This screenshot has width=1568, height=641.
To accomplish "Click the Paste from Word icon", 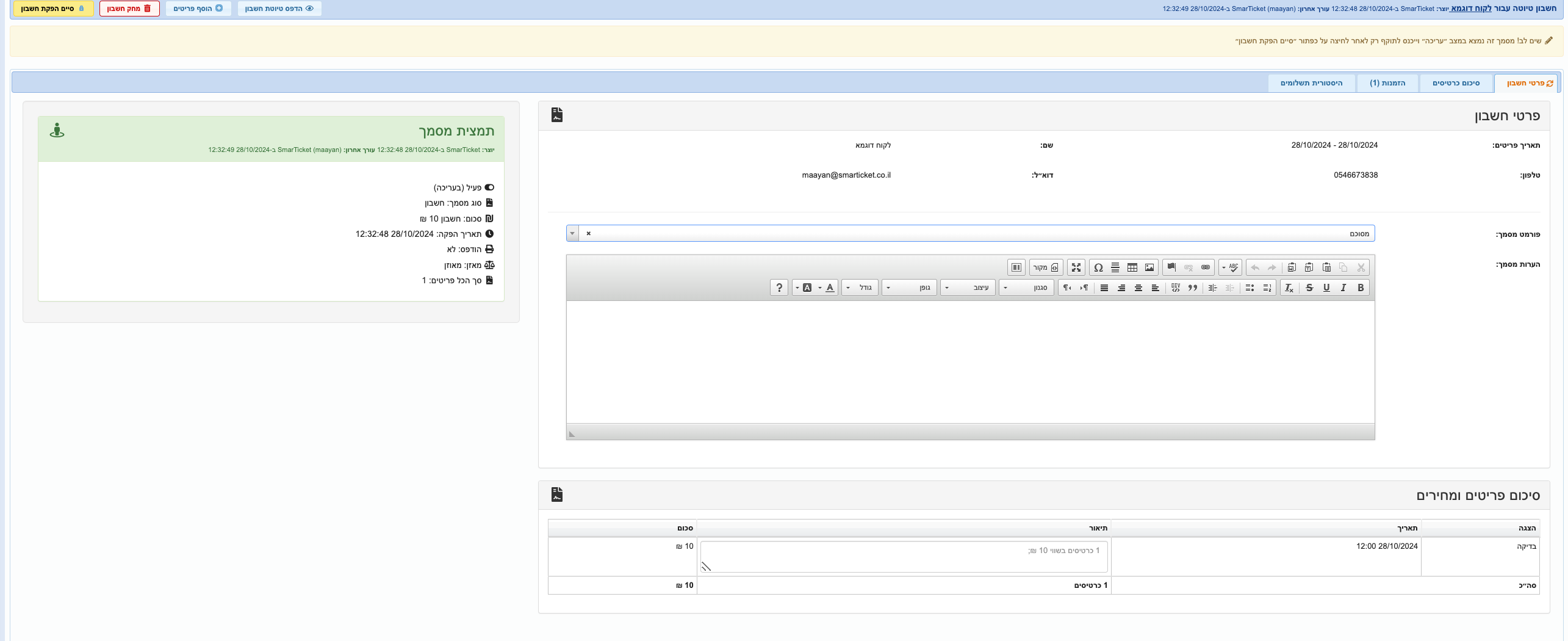I will click(1292, 267).
